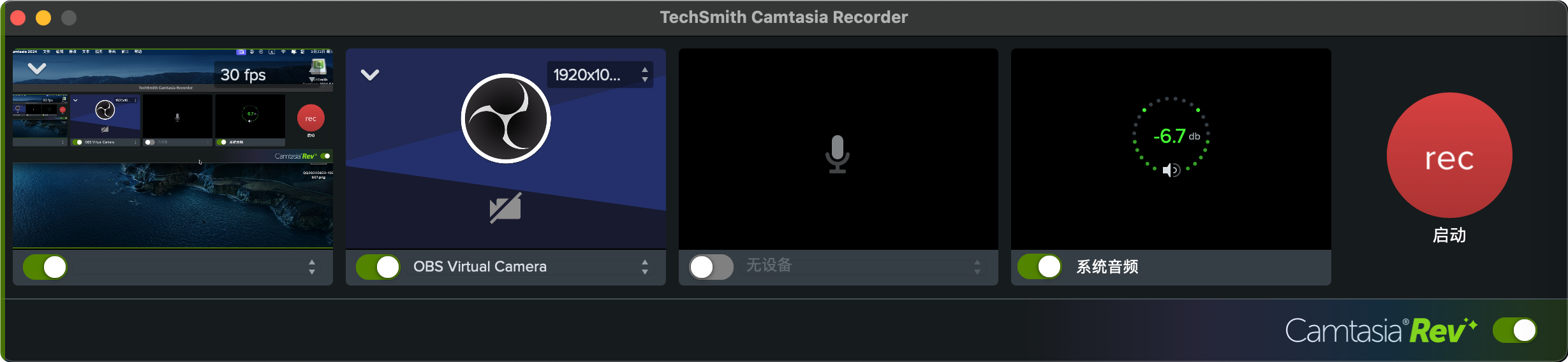Screen dimensions: 1568x362
Task: Click the Camtasia Rev logo
Action: (x=1380, y=331)
